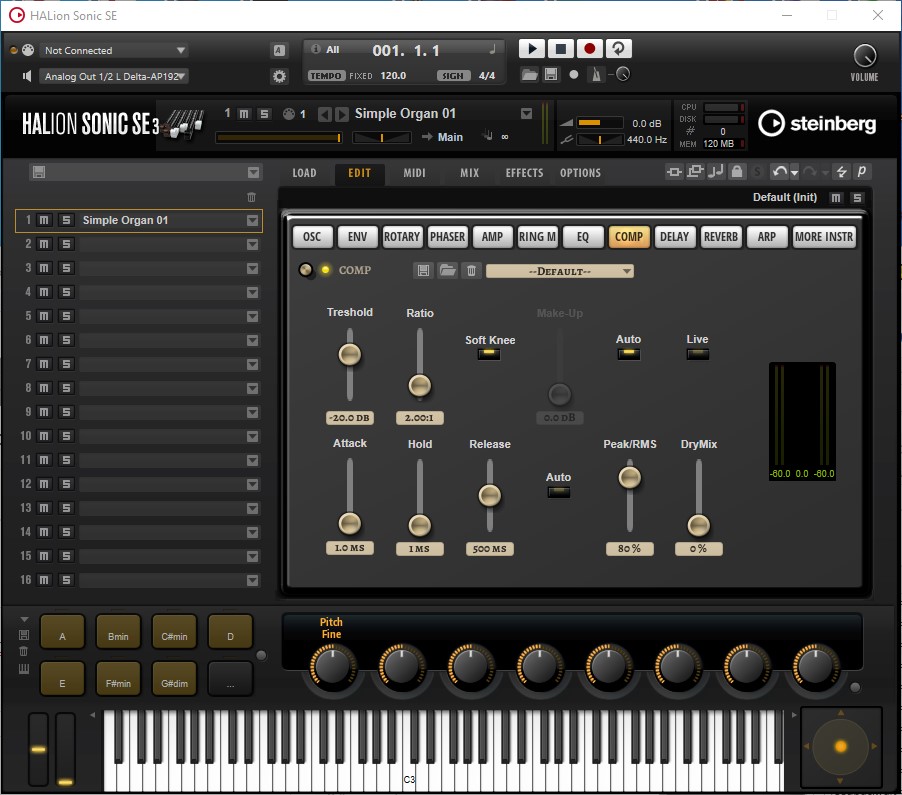Click the red Record button

pos(589,49)
